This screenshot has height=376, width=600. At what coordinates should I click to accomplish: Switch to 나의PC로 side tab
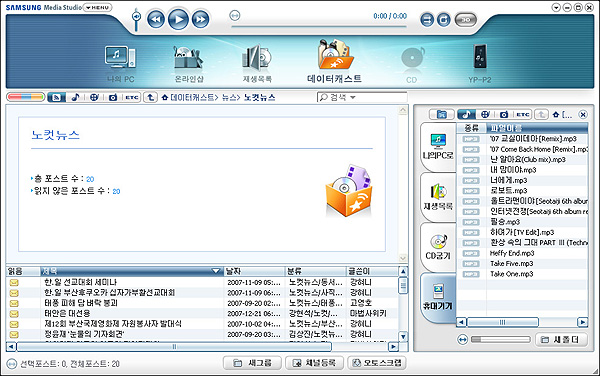438,147
